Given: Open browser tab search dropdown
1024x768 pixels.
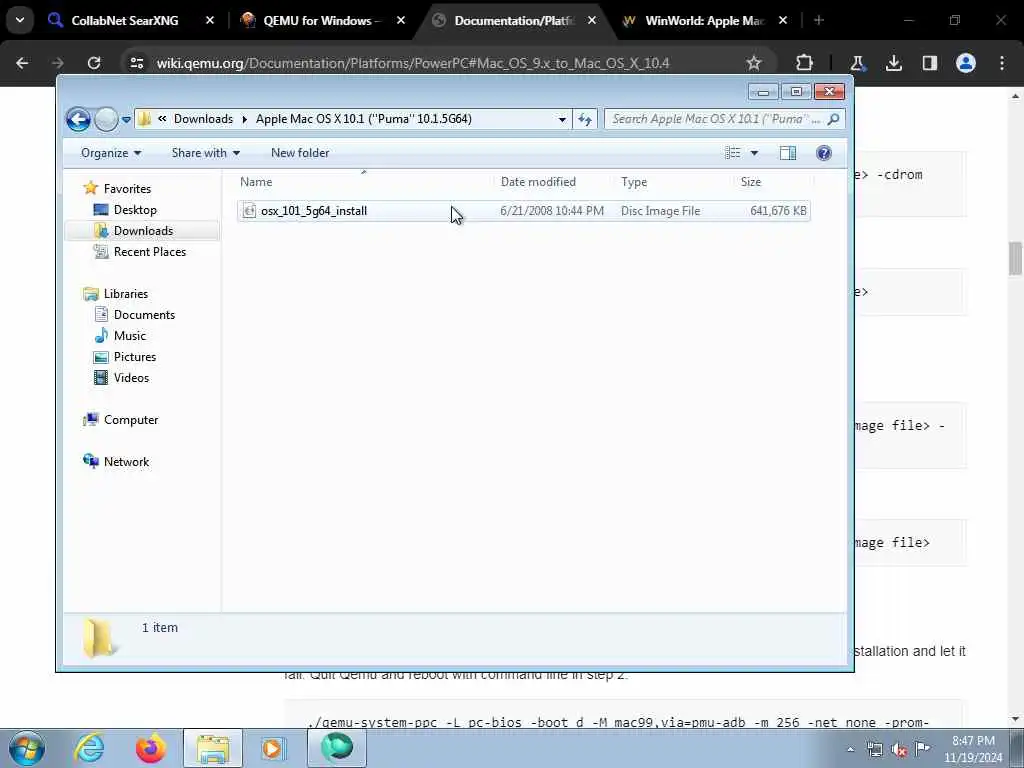Looking at the screenshot, I should (20, 20).
